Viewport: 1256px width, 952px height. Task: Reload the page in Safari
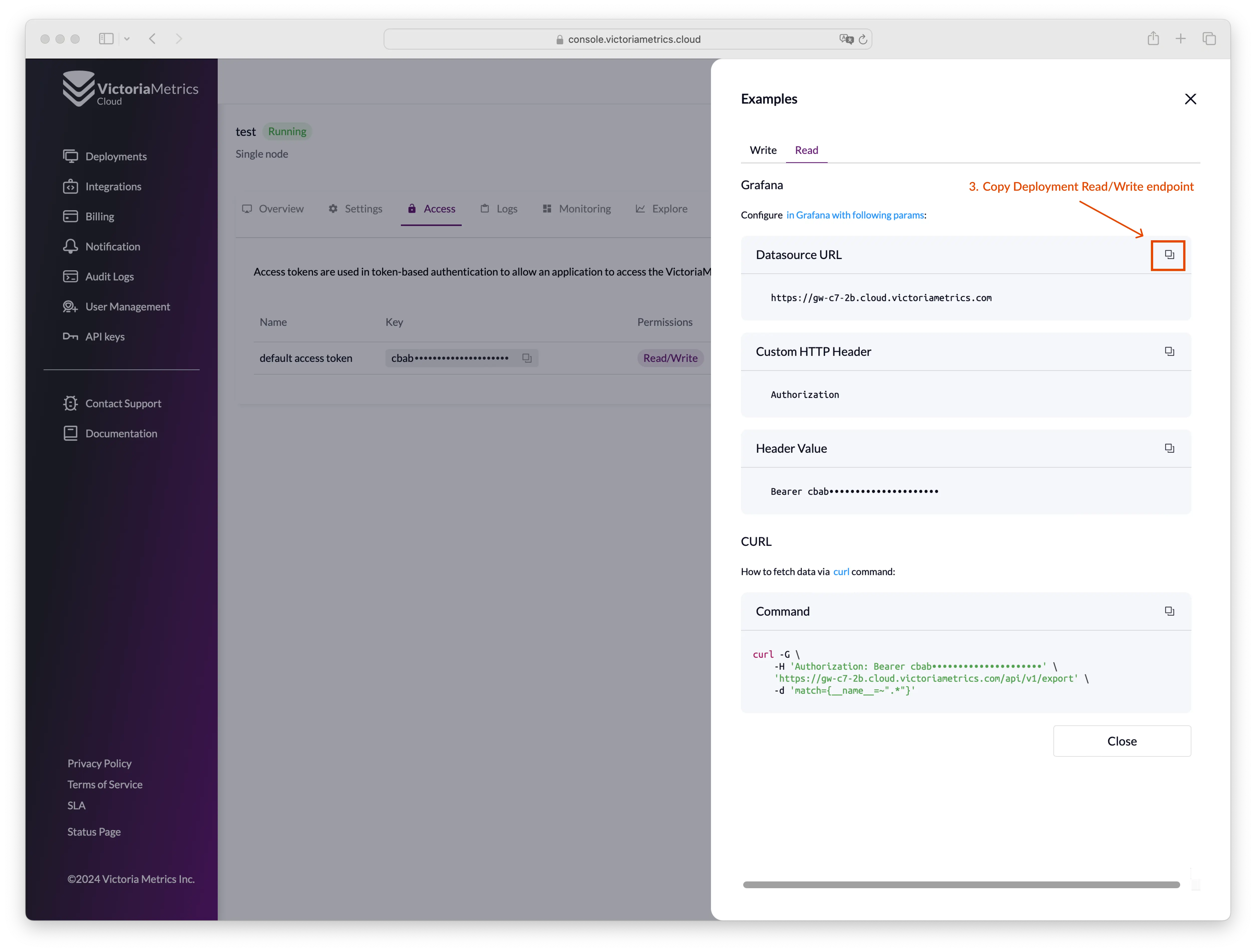(x=863, y=39)
